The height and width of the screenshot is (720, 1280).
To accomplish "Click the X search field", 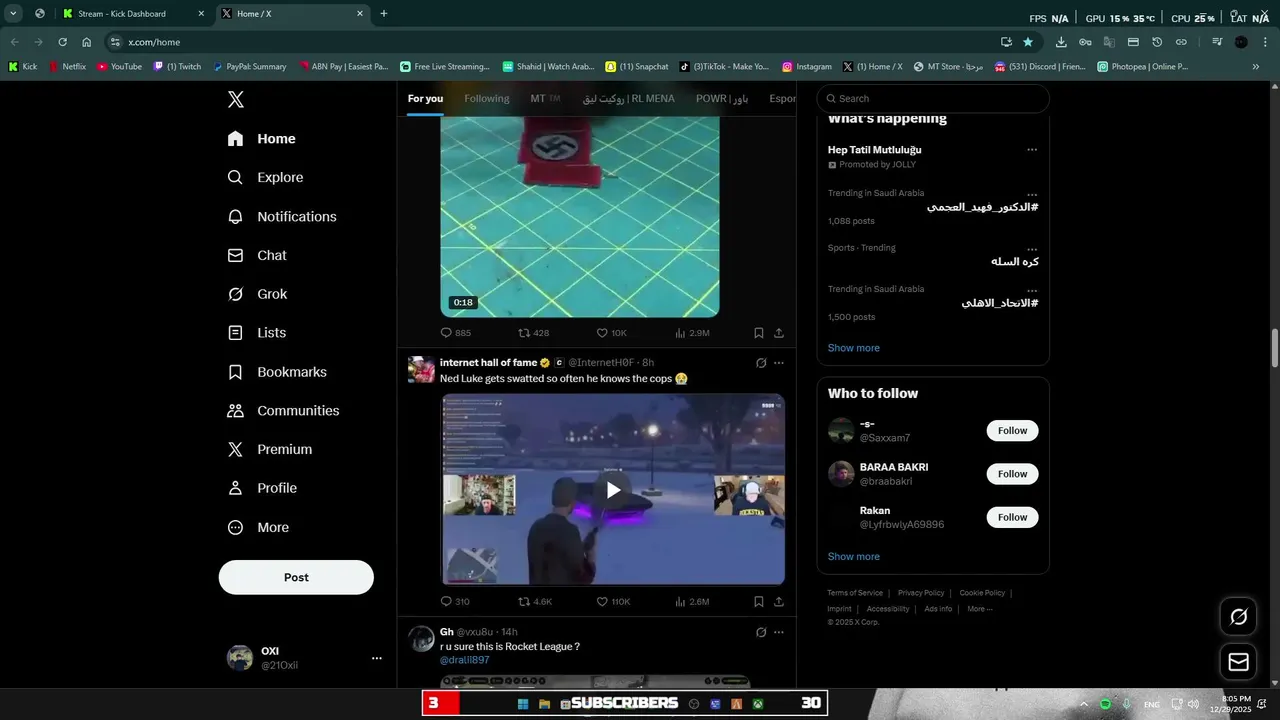I will tap(933, 98).
